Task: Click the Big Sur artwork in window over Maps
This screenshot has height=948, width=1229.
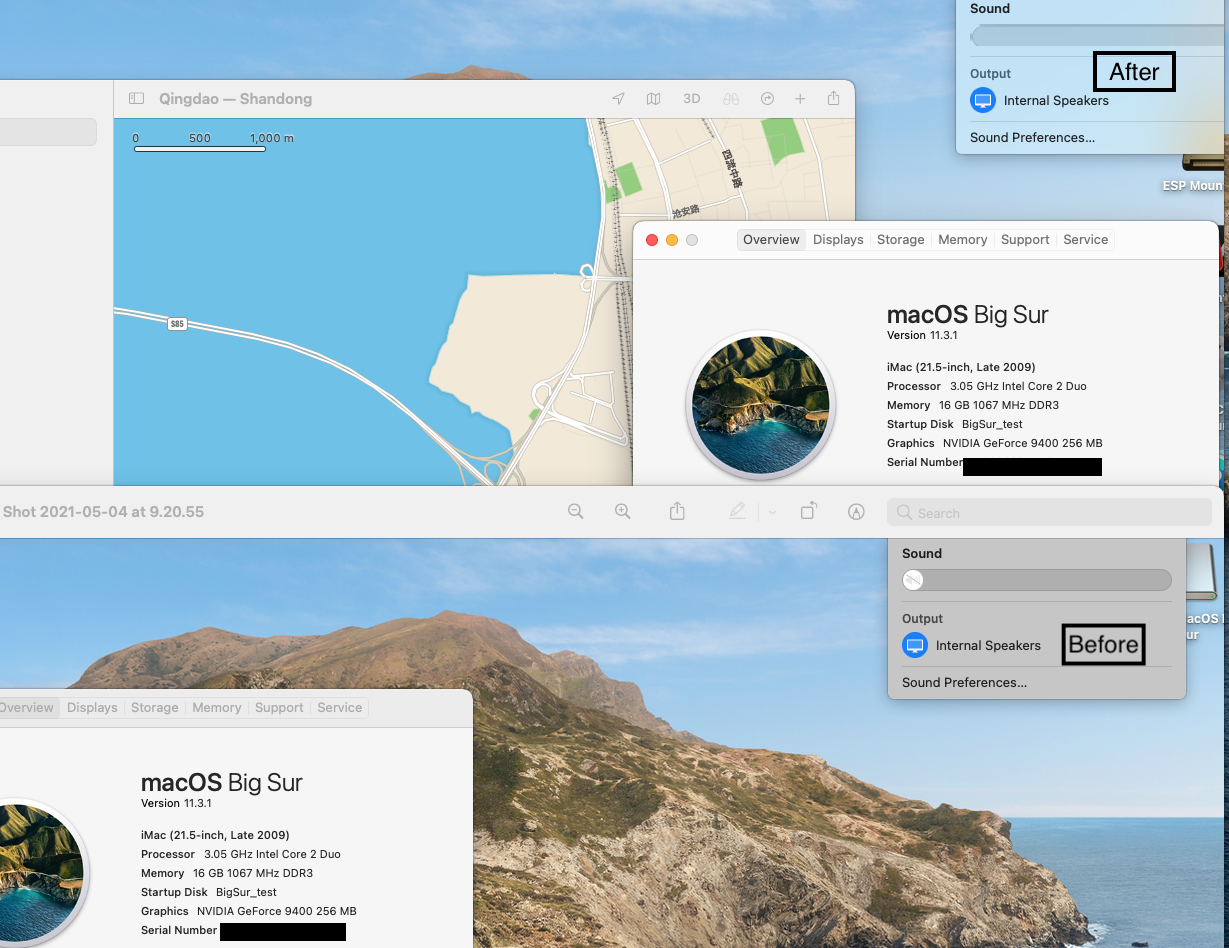Action: 760,405
